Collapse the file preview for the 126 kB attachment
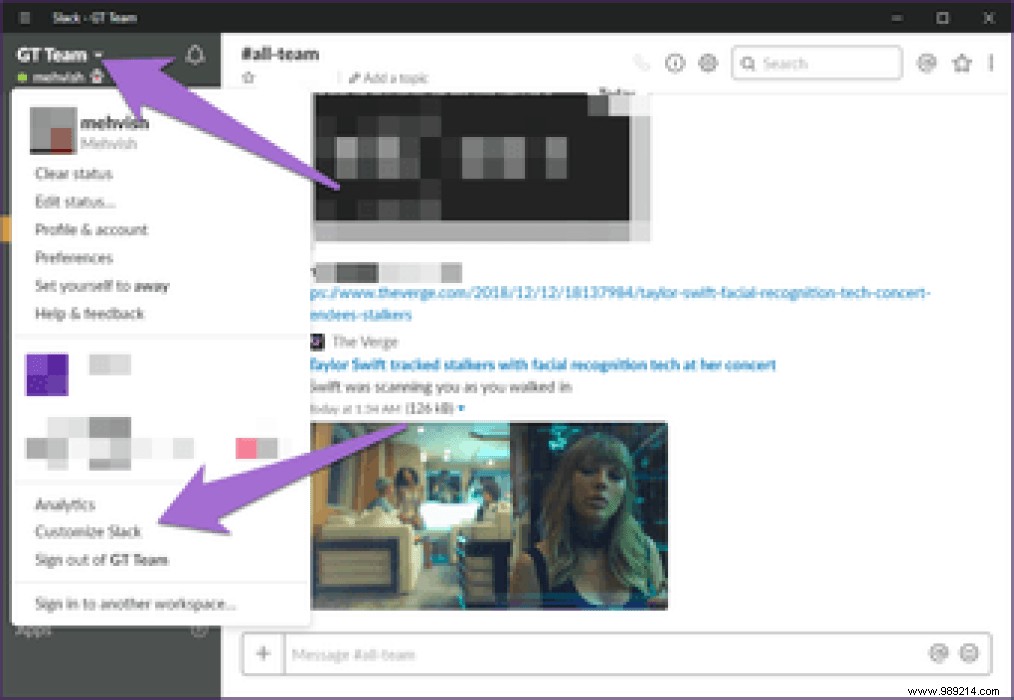This screenshot has width=1014, height=700. point(459,407)
